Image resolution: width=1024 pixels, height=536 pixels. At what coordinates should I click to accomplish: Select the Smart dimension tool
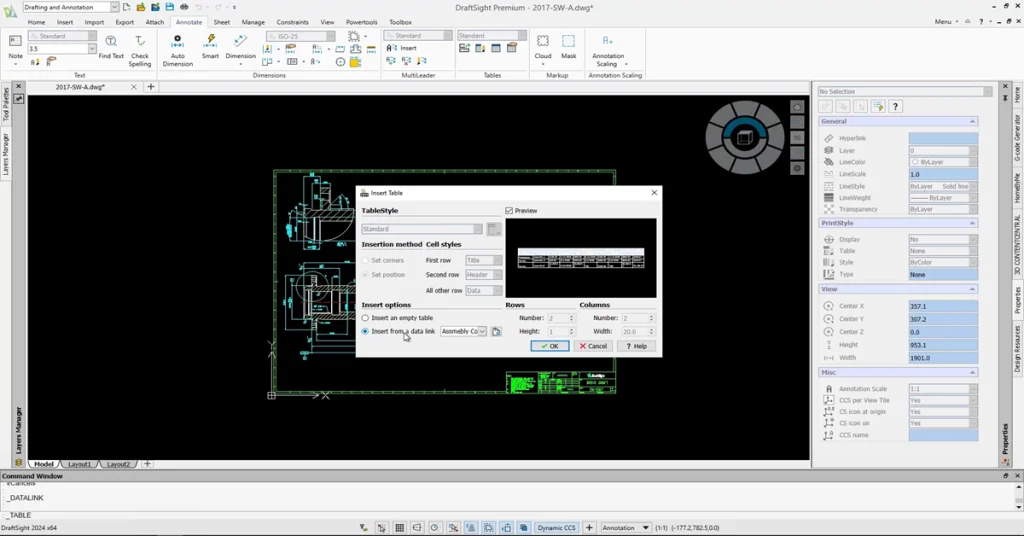click(x=210, y=46)
